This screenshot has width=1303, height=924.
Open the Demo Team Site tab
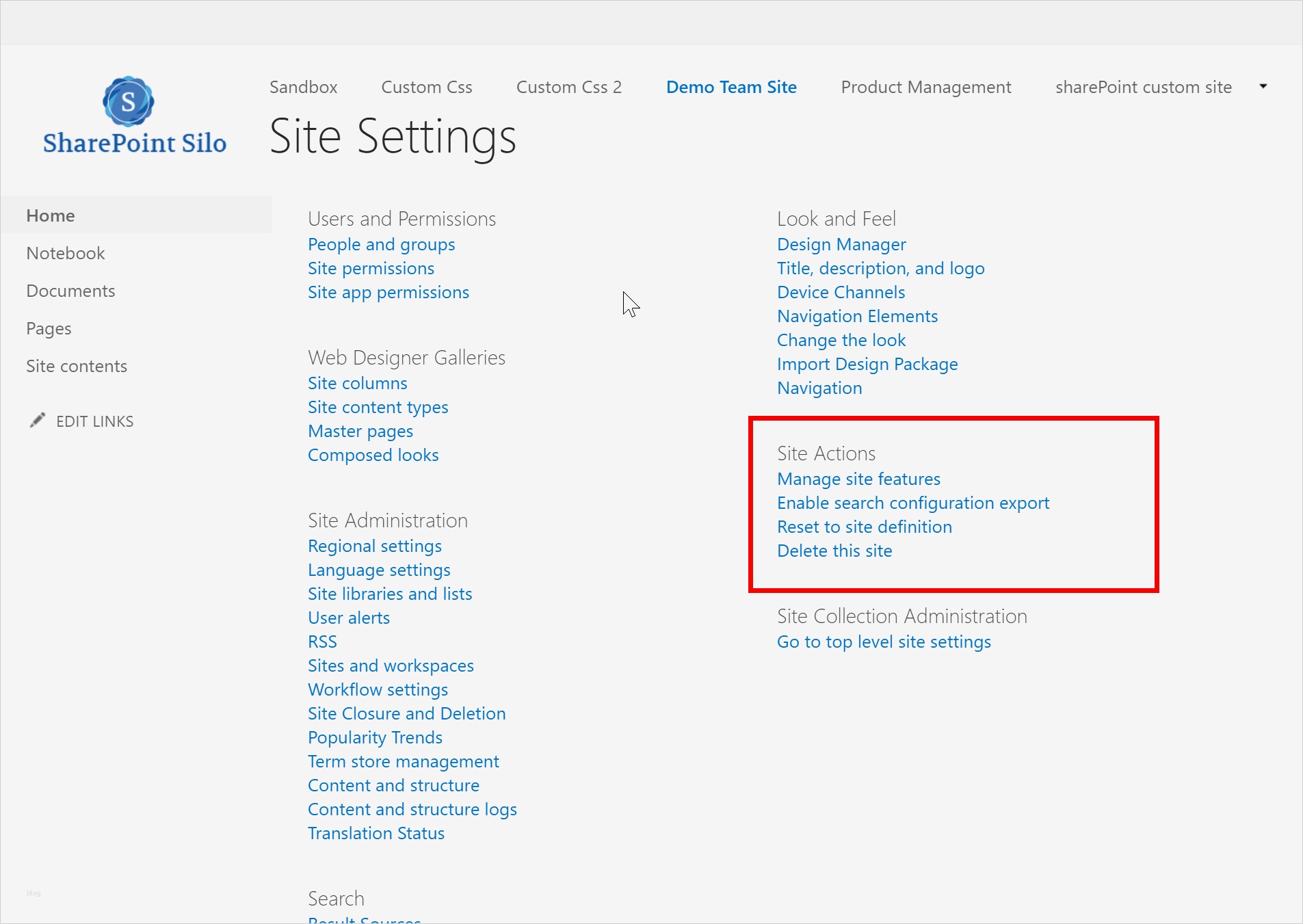[731, 87]
